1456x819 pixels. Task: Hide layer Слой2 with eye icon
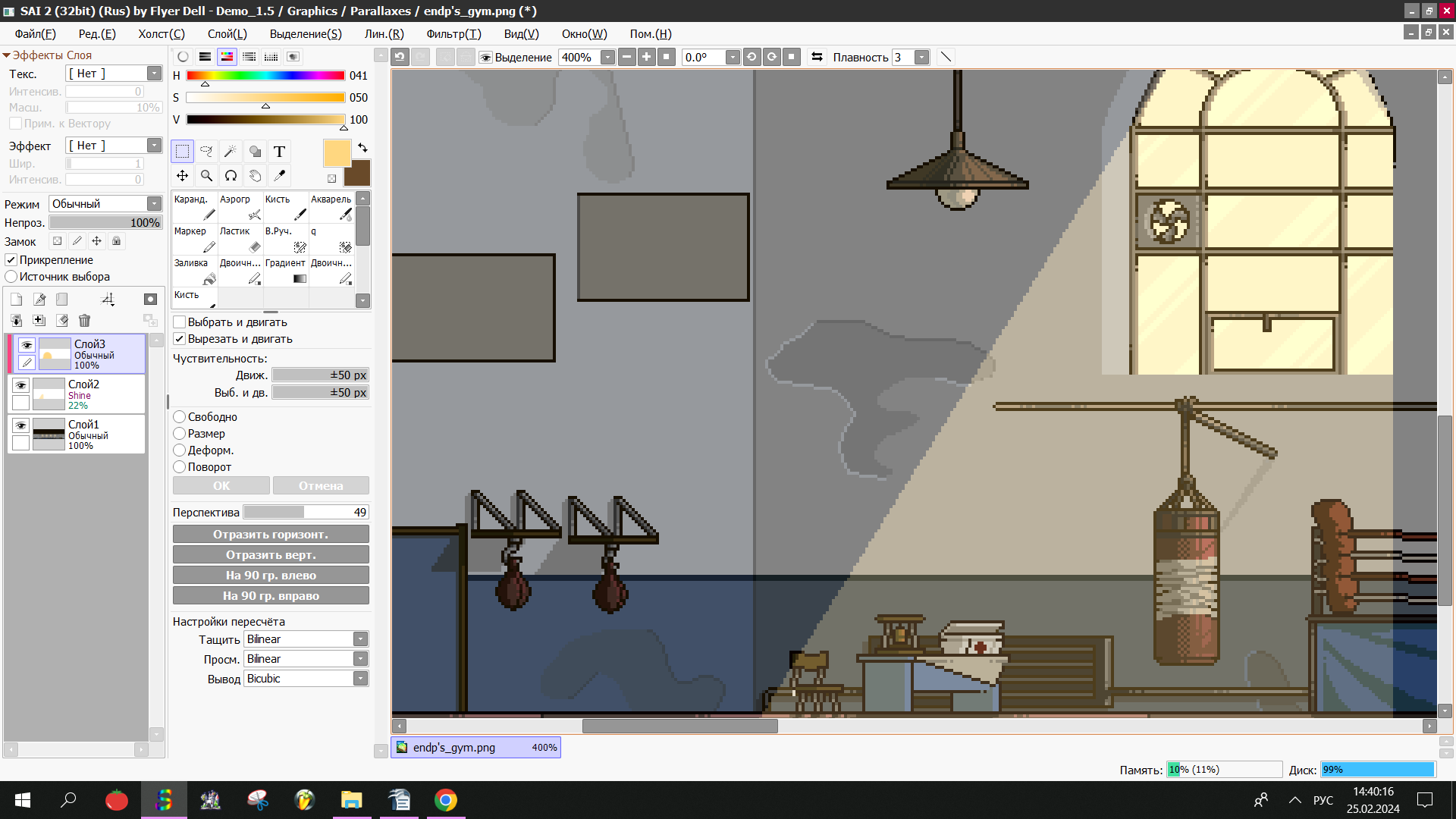pos(21,385)
